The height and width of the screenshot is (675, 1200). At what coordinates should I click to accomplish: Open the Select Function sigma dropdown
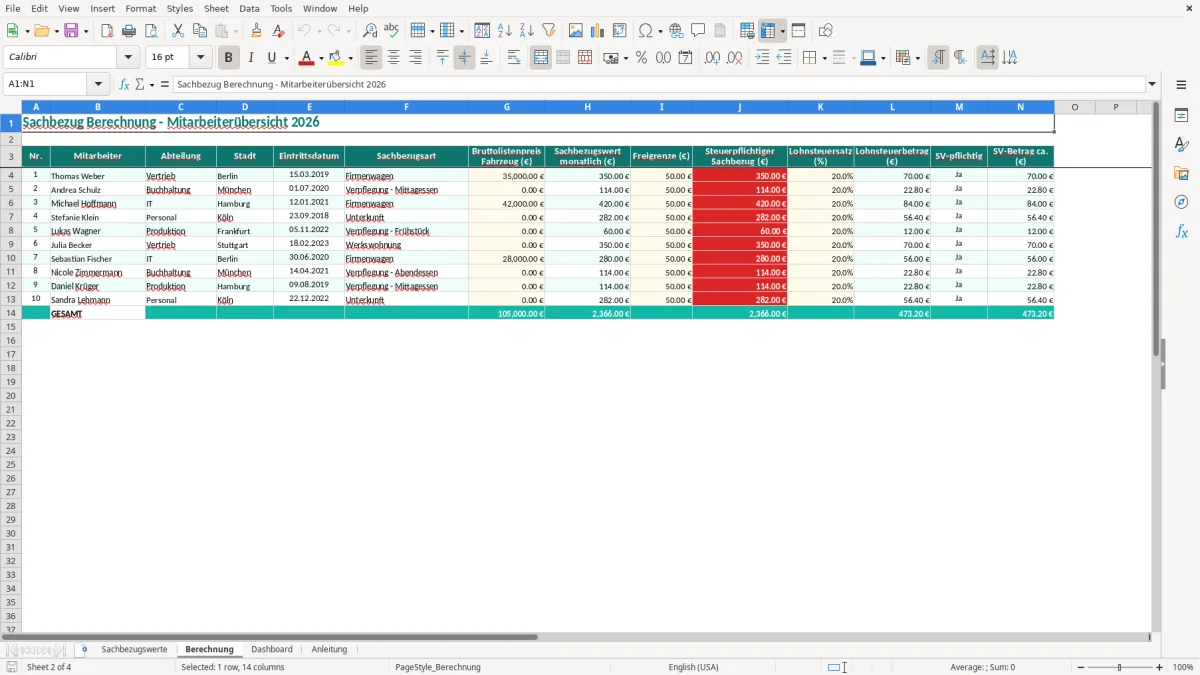pyautogui.click(x=152, y=85)
